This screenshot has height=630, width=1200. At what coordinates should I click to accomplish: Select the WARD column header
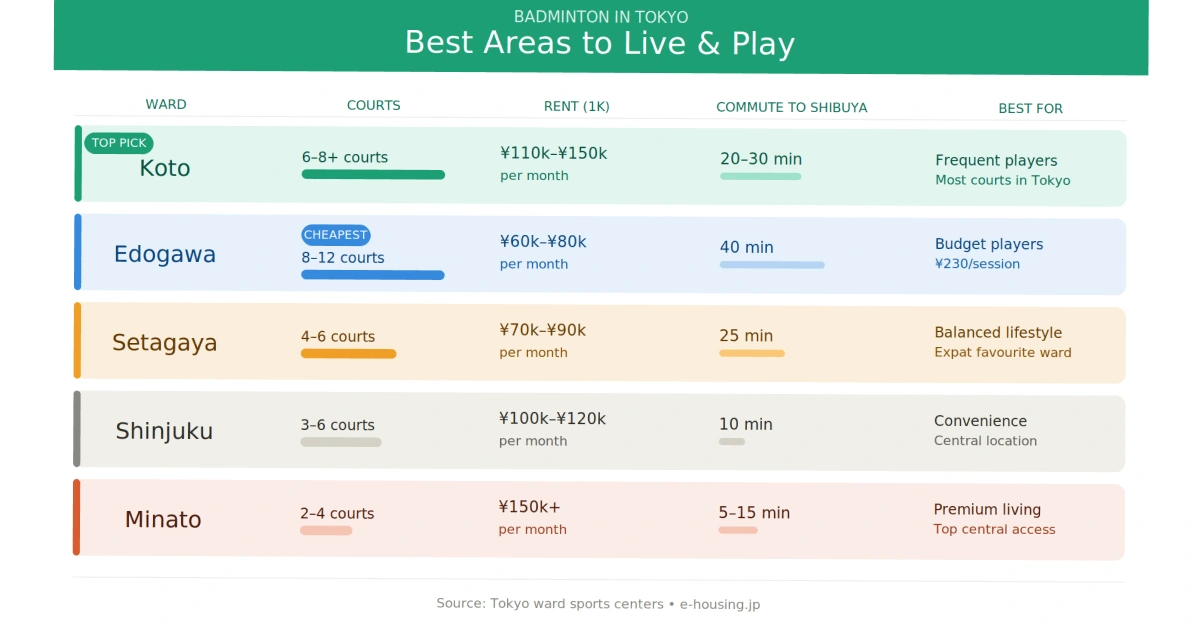166,105
